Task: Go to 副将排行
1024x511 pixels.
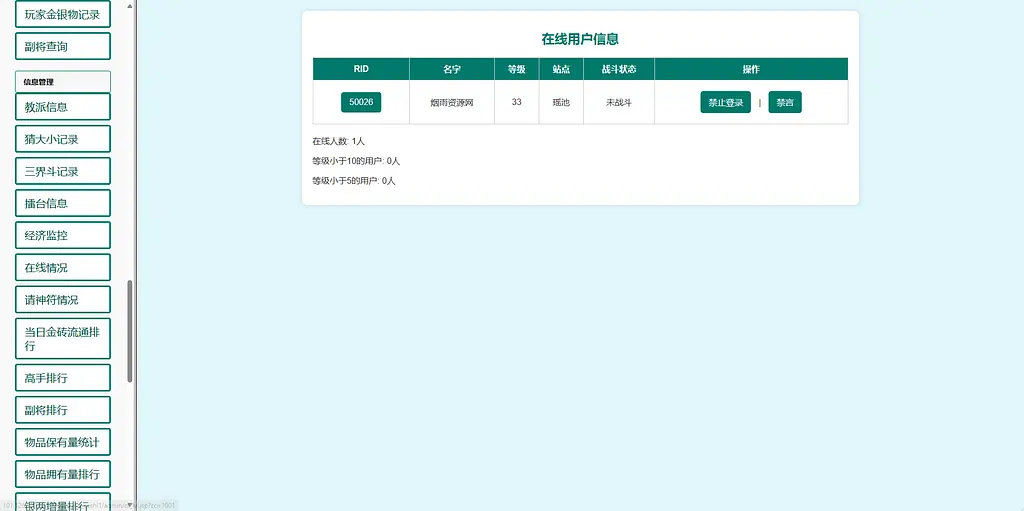Action: click(63, 410)
